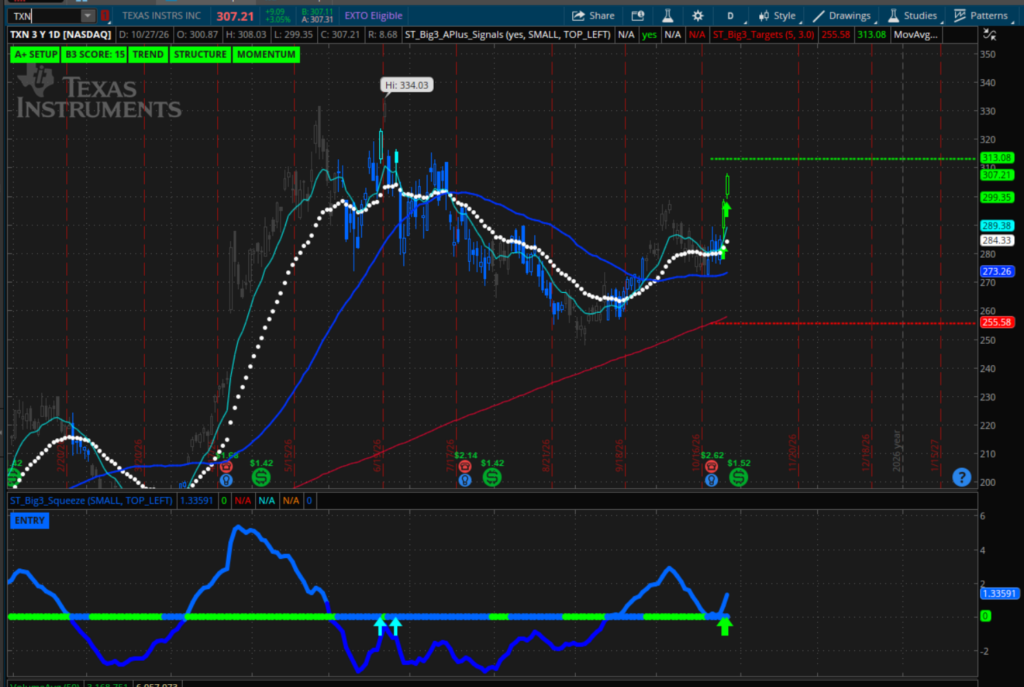Viewport: 1024px width, 687px height.
Task: Open the chart snapshot clock icon
Action: [x=637, y=16]
